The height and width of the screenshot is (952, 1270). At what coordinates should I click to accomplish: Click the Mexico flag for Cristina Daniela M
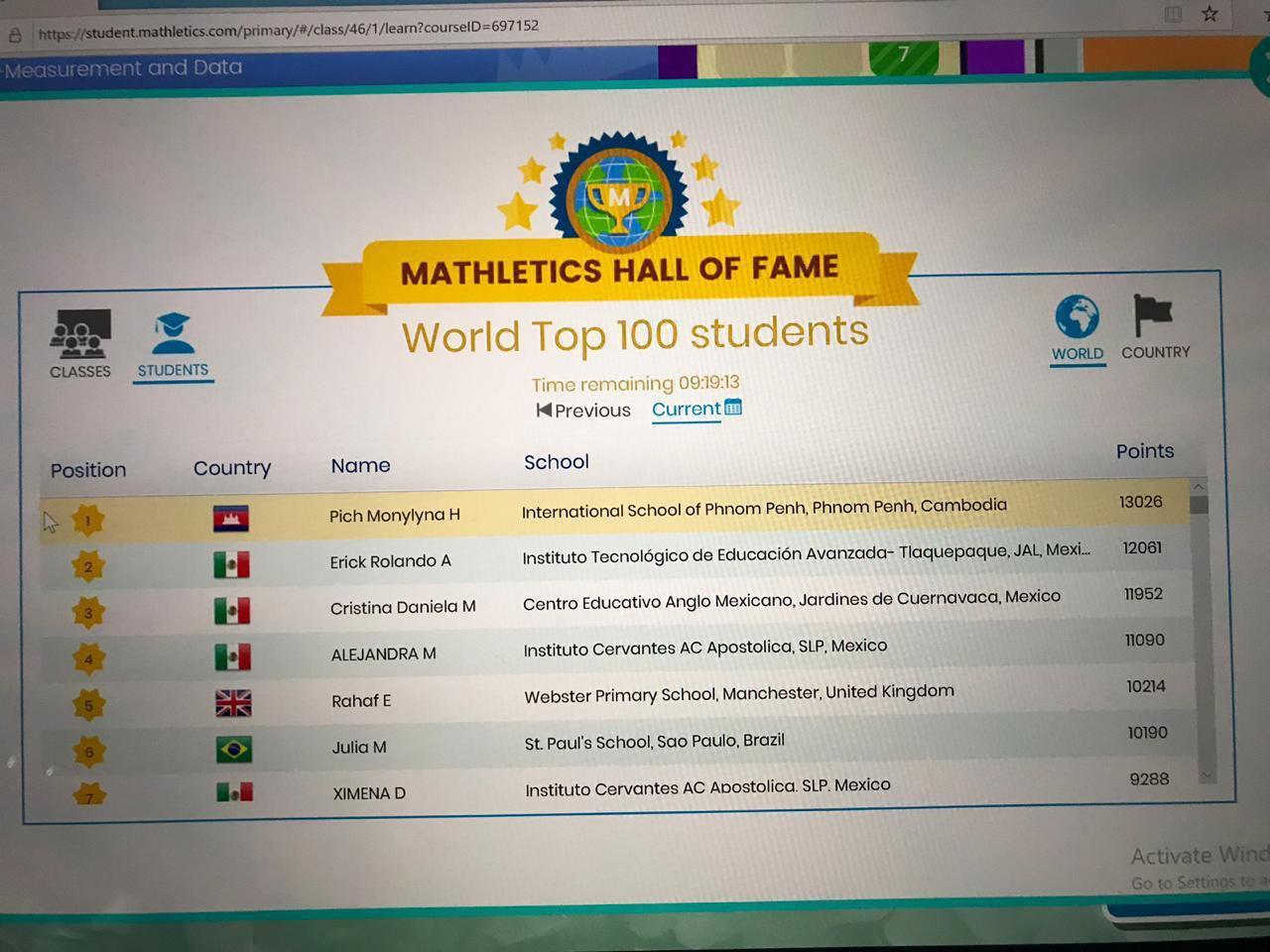(x=232, y=611)
